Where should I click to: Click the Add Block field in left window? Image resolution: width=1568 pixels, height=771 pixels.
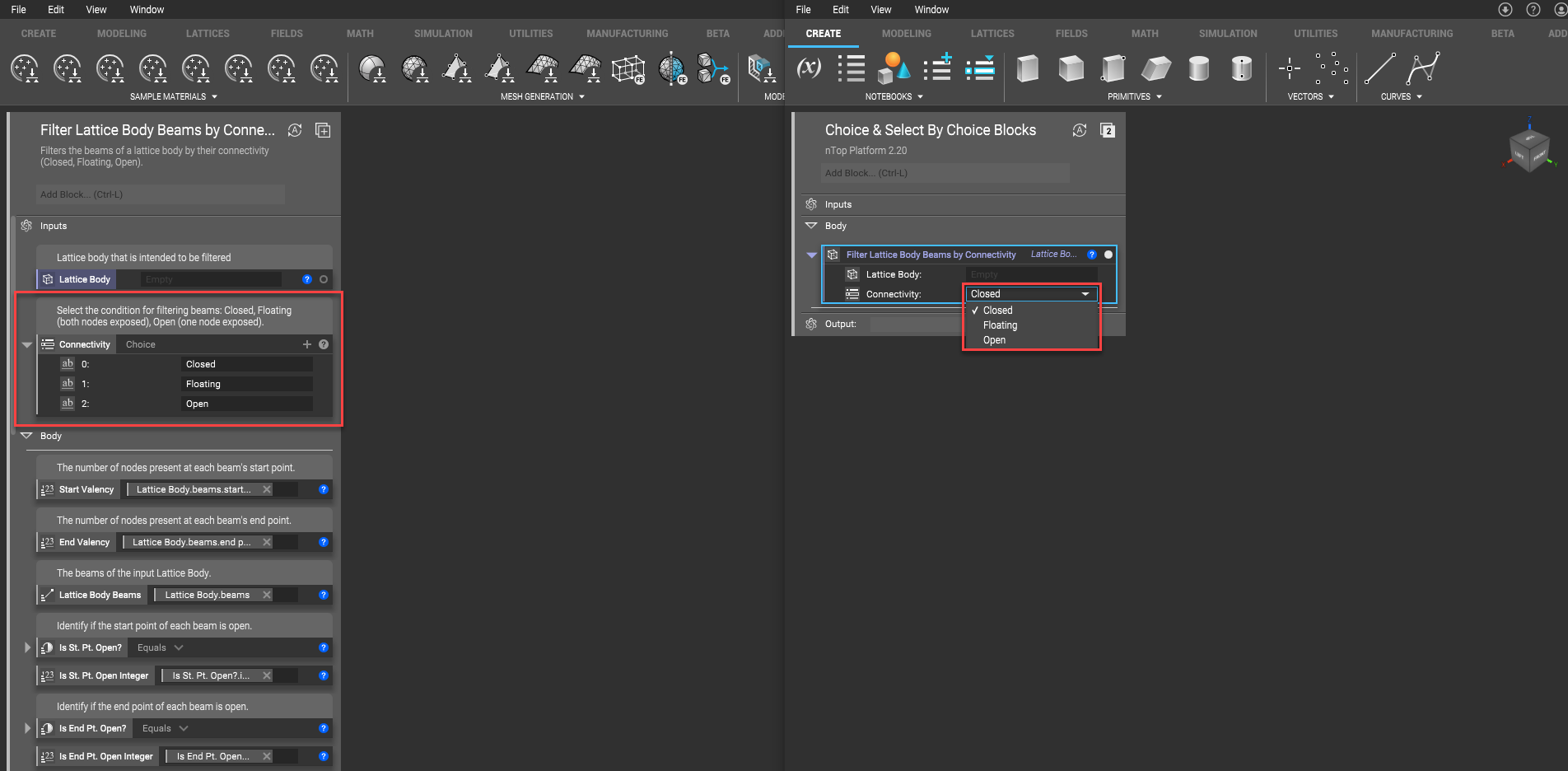pyautogui.click(x=161, y=194)
